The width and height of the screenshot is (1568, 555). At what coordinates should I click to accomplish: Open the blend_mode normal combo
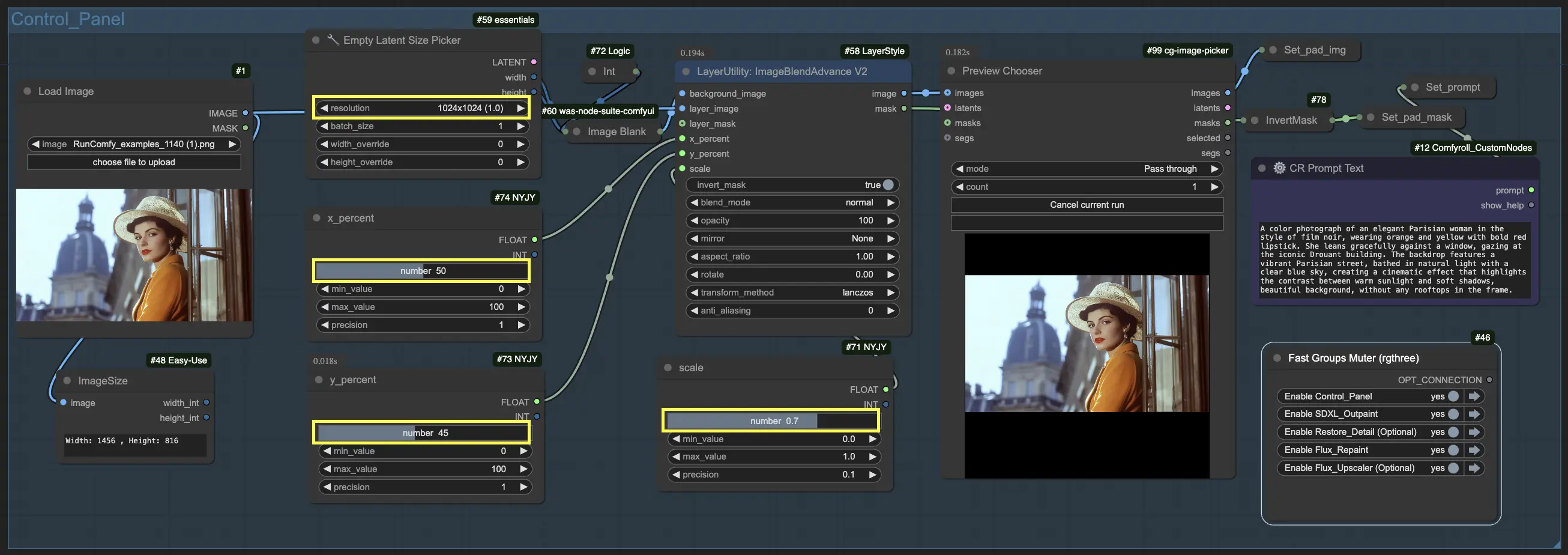pos(792,203)
